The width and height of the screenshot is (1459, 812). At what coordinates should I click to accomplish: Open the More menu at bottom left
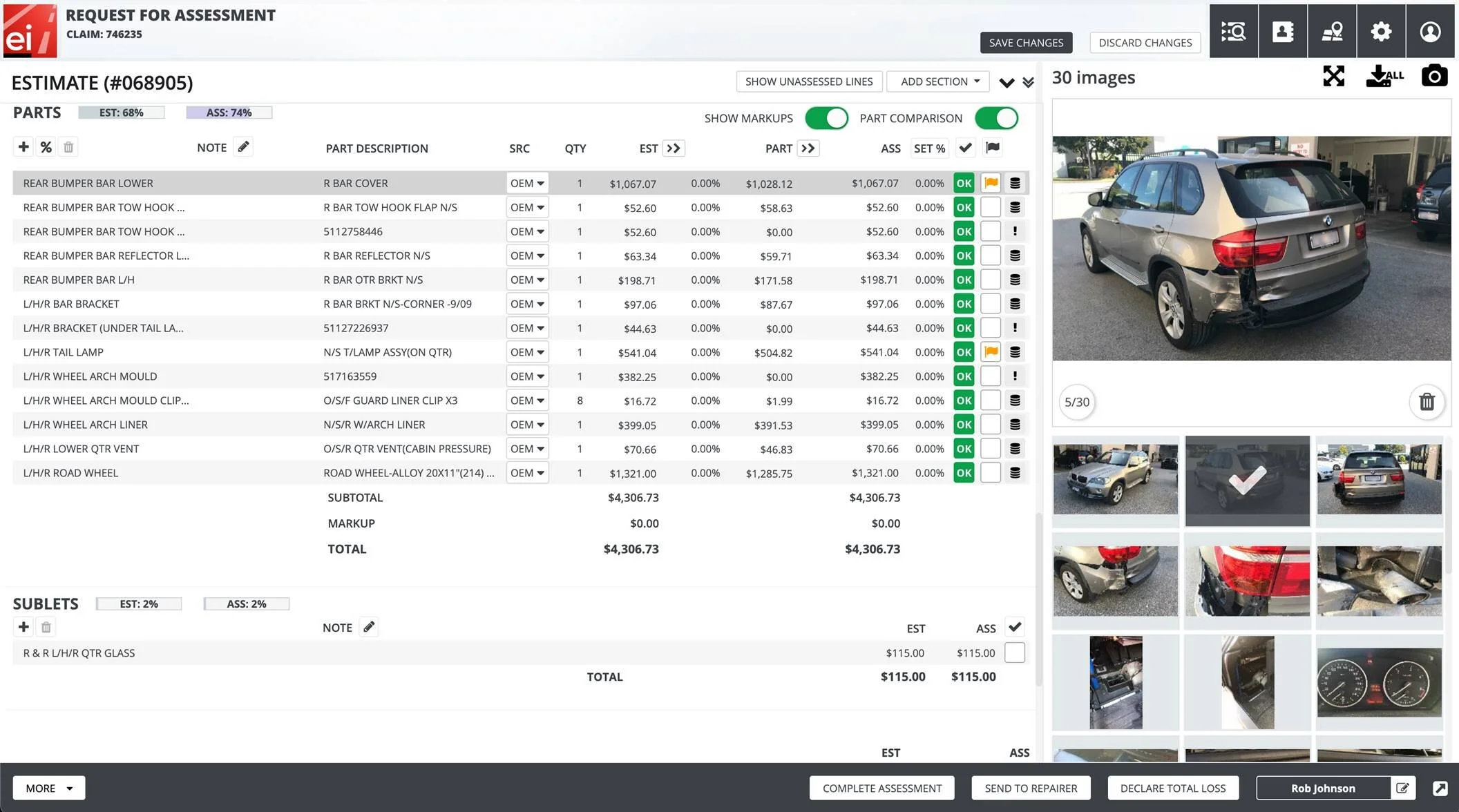pyautogui.click(x=49, y=788)
